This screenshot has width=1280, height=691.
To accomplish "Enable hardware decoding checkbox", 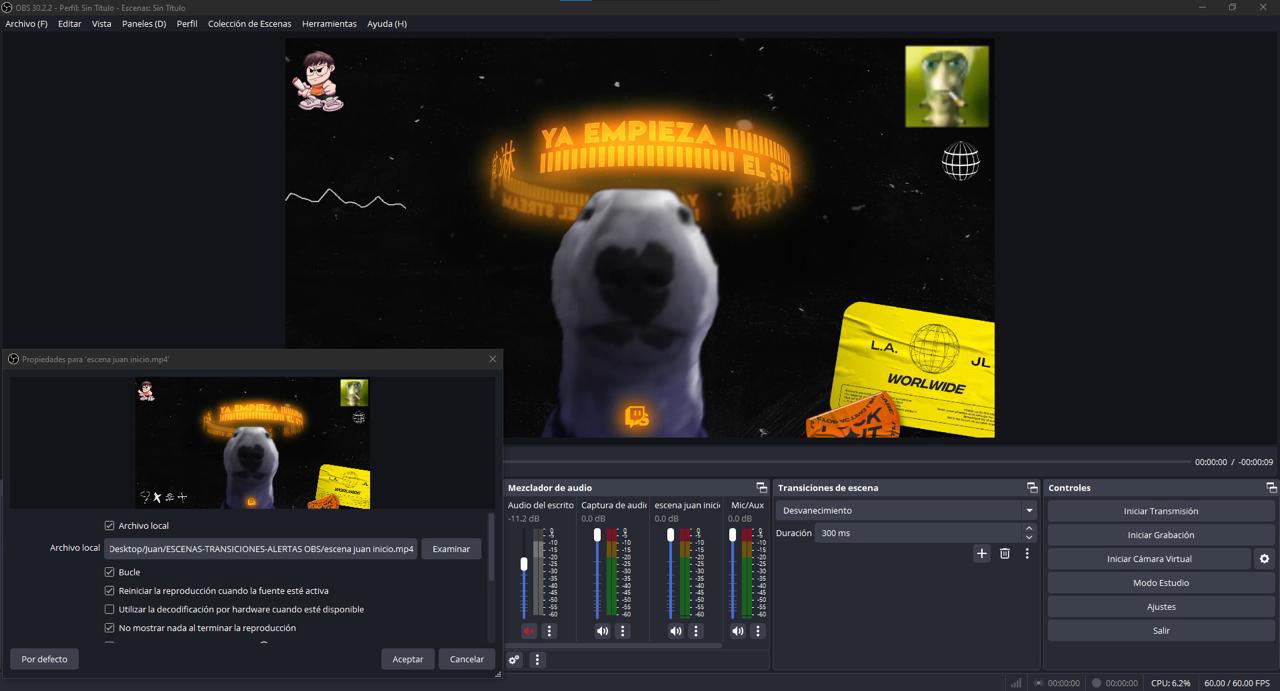I will (110, 610).
